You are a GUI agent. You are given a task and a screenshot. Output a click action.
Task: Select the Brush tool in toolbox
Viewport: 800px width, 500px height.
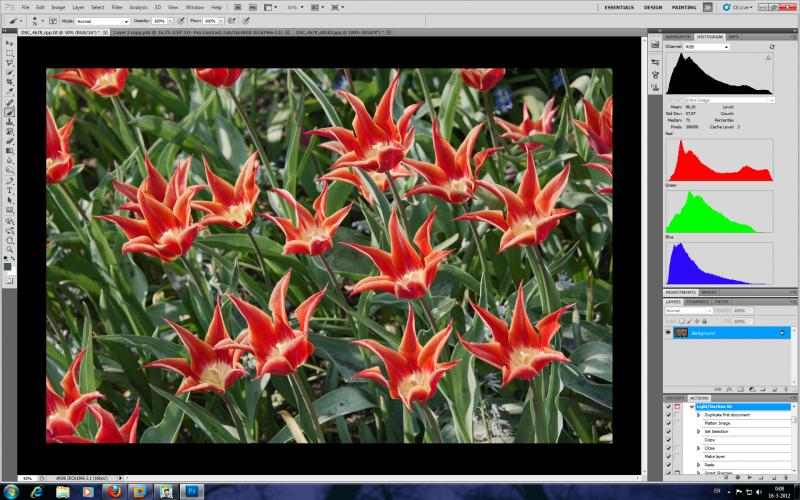[x=9, y=111]
